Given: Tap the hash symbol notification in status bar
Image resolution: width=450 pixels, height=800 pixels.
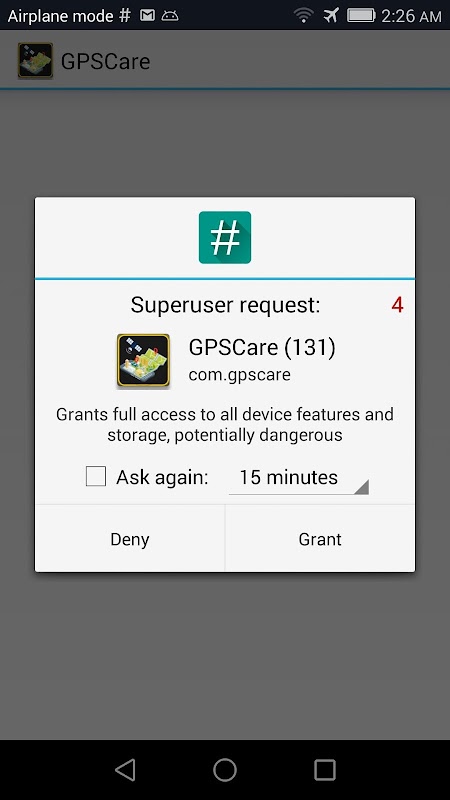Looking at the screenshot, I should pos(124,15).
